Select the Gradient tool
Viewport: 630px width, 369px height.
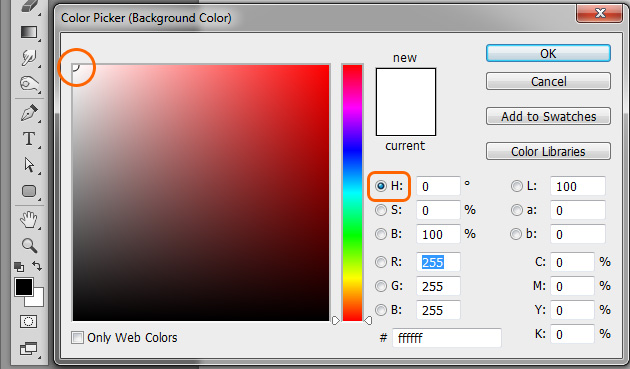[29, 32]
